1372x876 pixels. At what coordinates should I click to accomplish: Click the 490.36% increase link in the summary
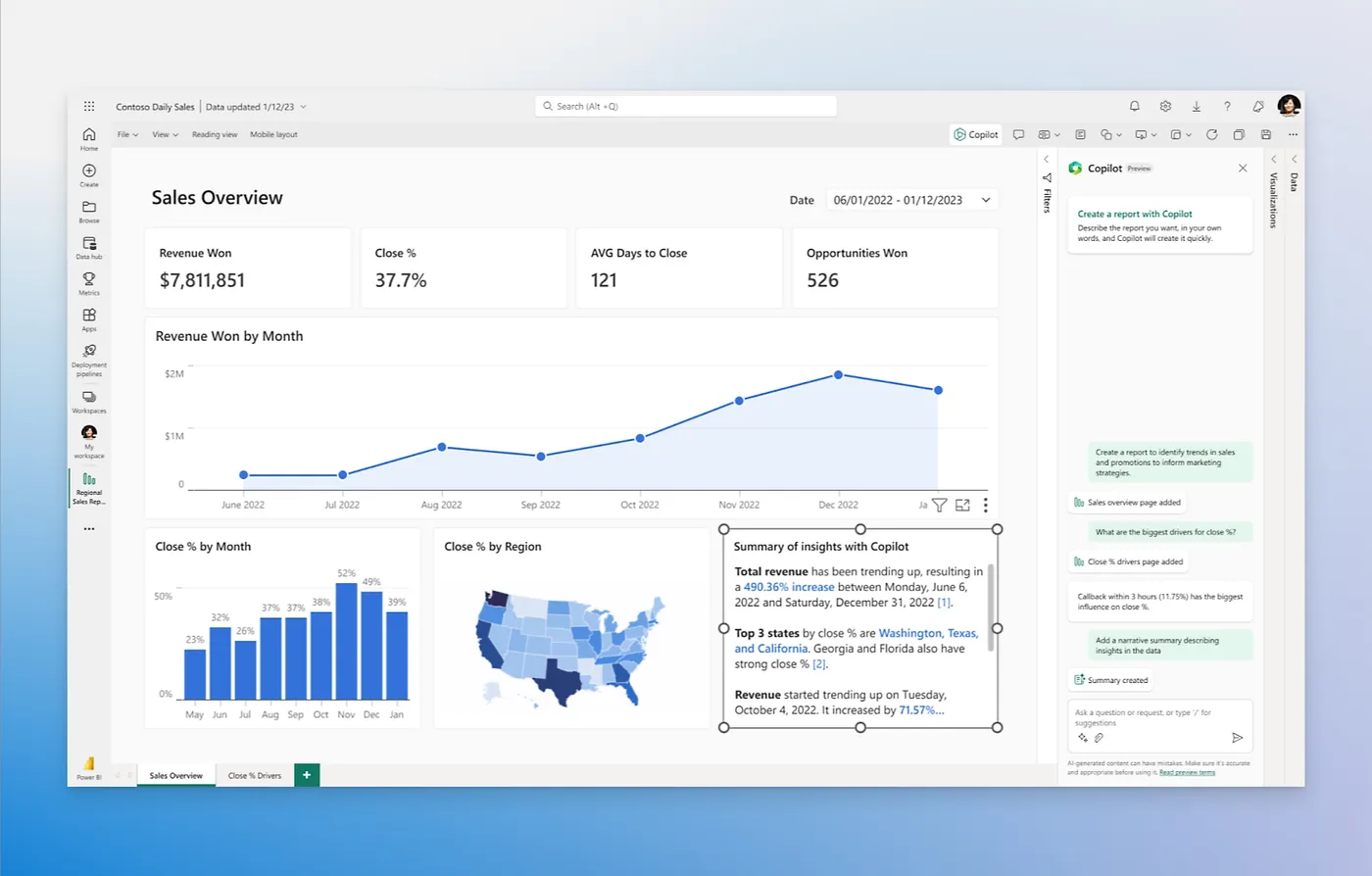point(790,586)
